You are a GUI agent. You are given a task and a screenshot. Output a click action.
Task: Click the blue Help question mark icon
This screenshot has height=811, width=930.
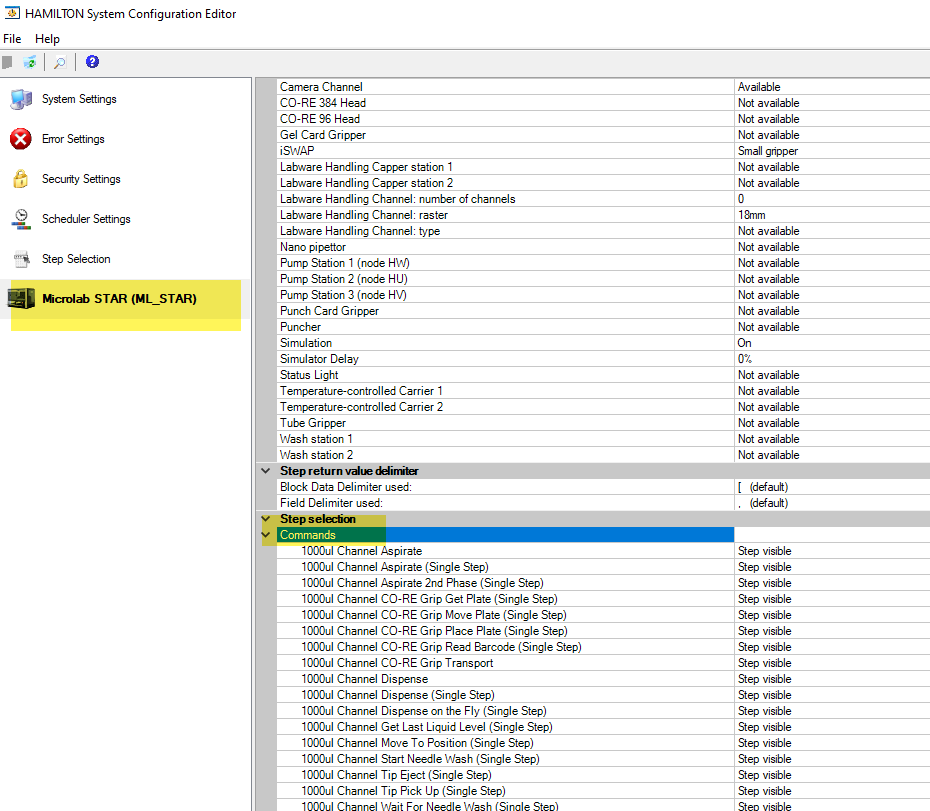click(92, 62)
